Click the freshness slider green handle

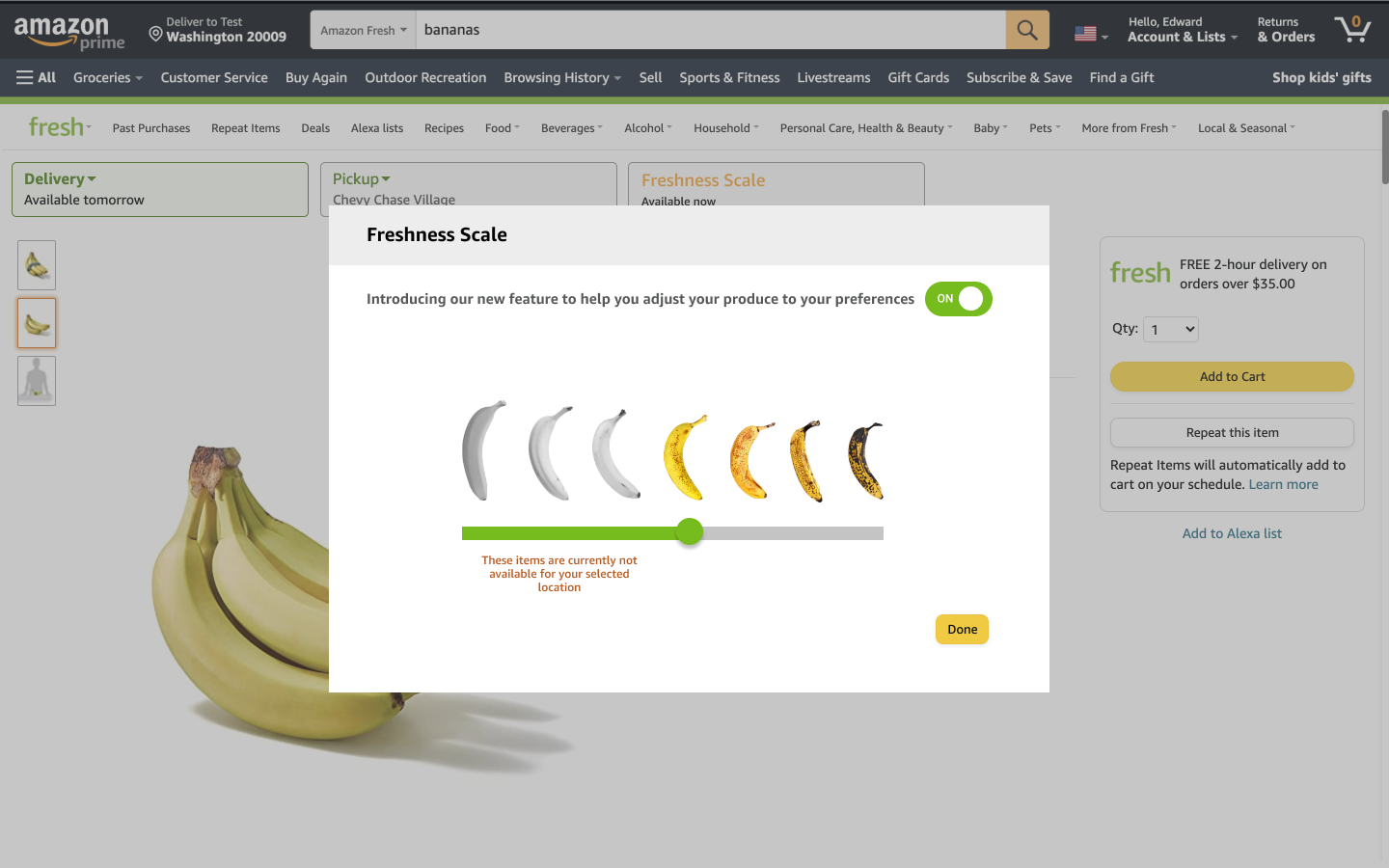click(x=690, y=531)
